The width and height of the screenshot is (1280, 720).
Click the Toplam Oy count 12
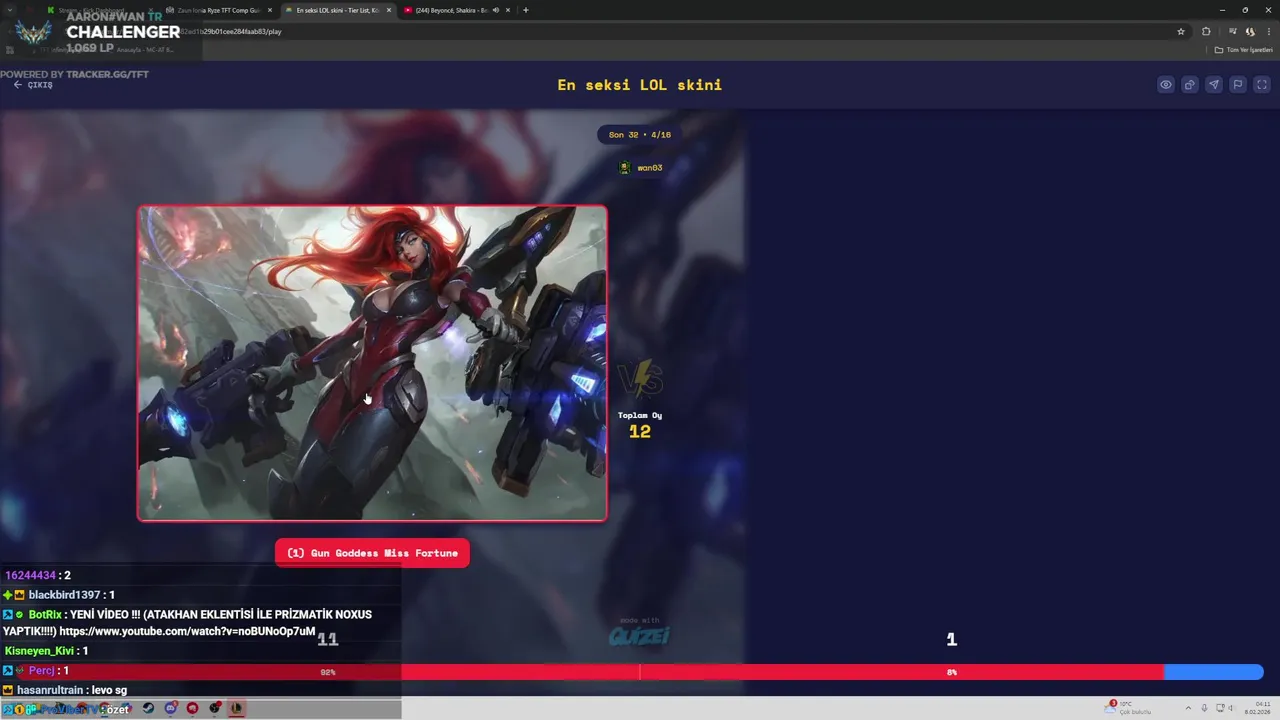[640, 431]
